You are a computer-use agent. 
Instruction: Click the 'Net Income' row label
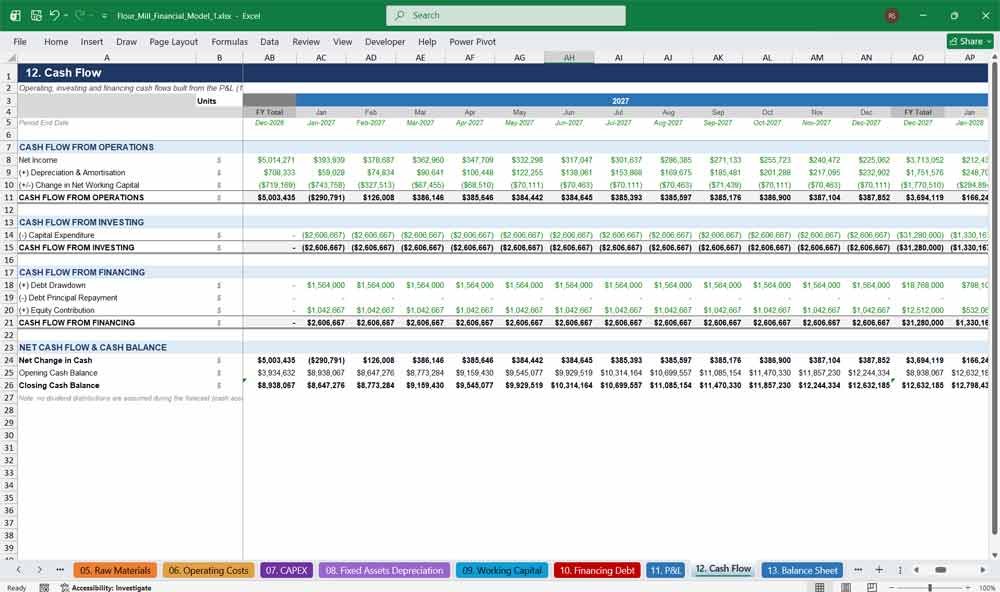38,160
